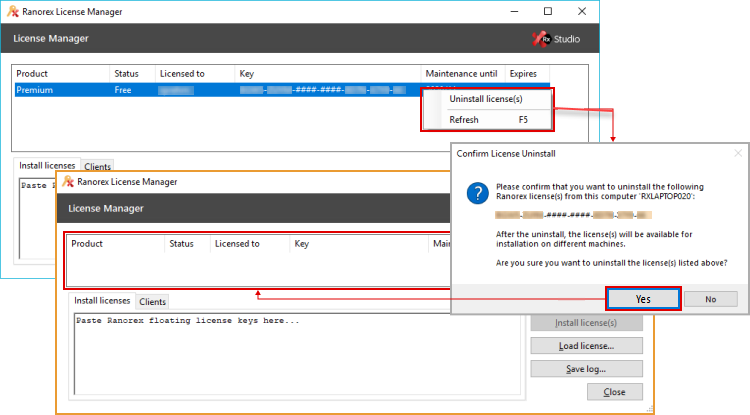This screenshot has width=750, height=415.
Task: Close the Confirm License Uninstall dialog
Action: (738, 153)
